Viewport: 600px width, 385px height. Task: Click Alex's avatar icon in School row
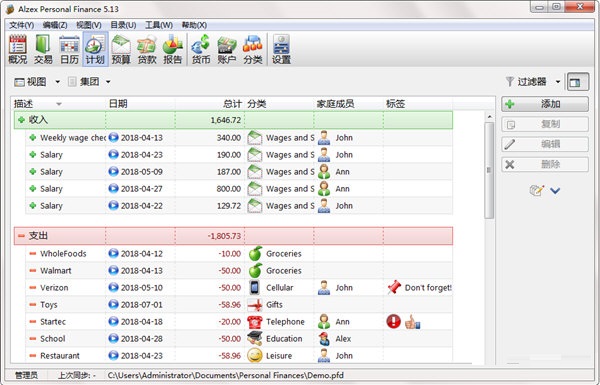coord(324,338)
